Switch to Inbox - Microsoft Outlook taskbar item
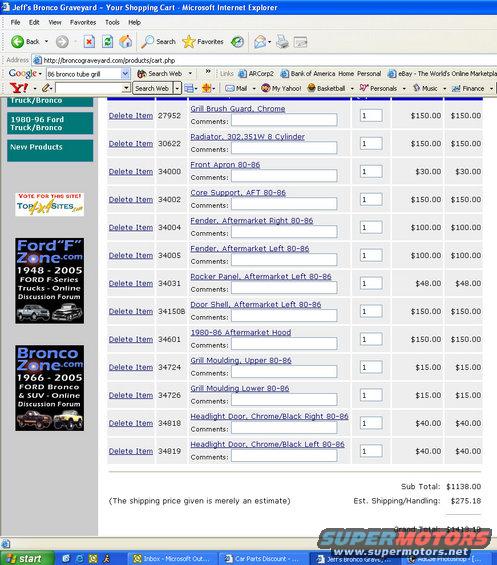The width and height of the screenshot is (497, 565). 173,559
